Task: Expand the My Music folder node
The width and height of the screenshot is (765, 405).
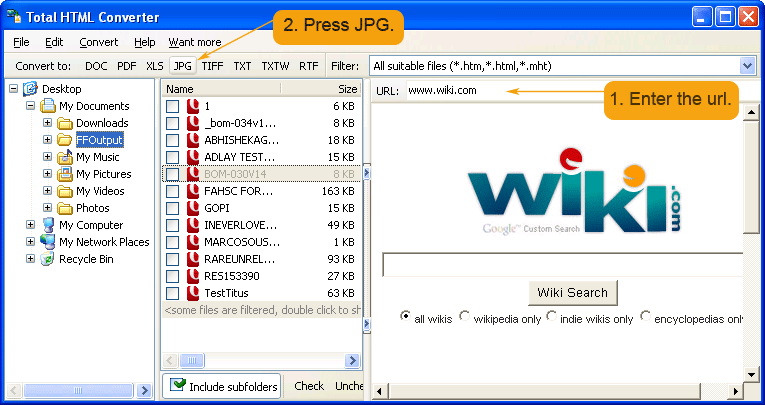Action: pos(47,157)
